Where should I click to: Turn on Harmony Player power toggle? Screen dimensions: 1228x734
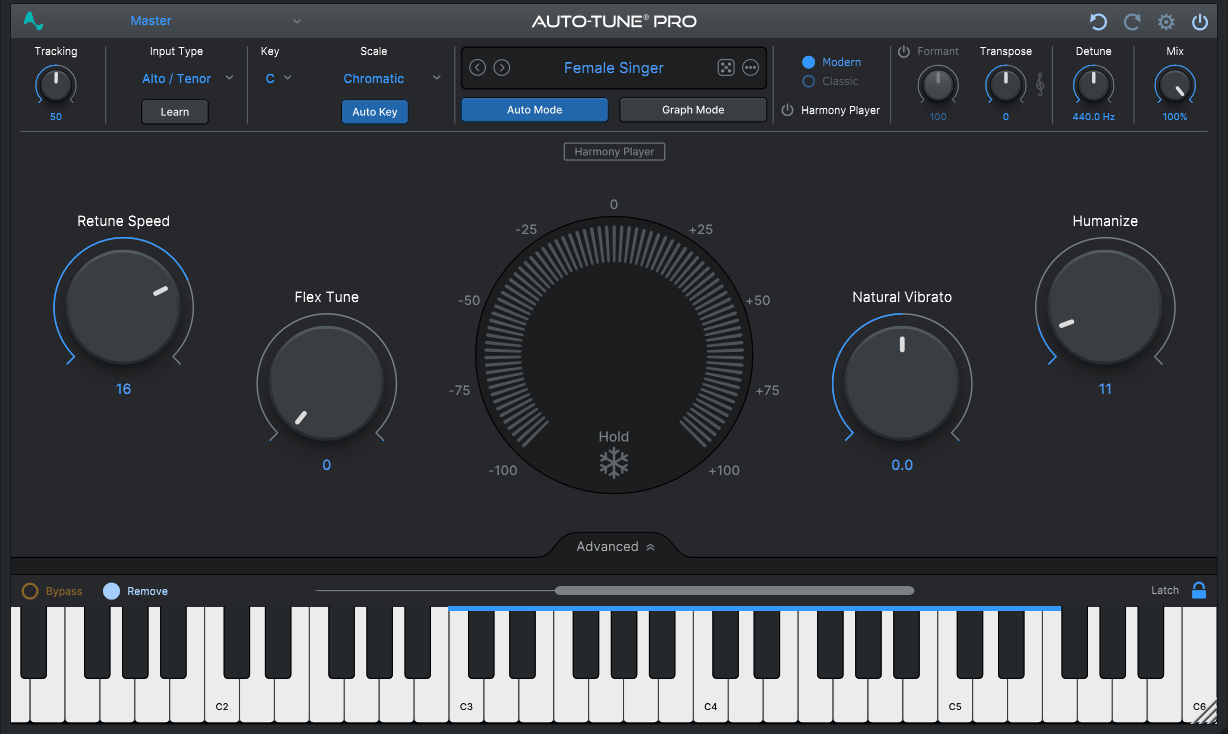787,110
